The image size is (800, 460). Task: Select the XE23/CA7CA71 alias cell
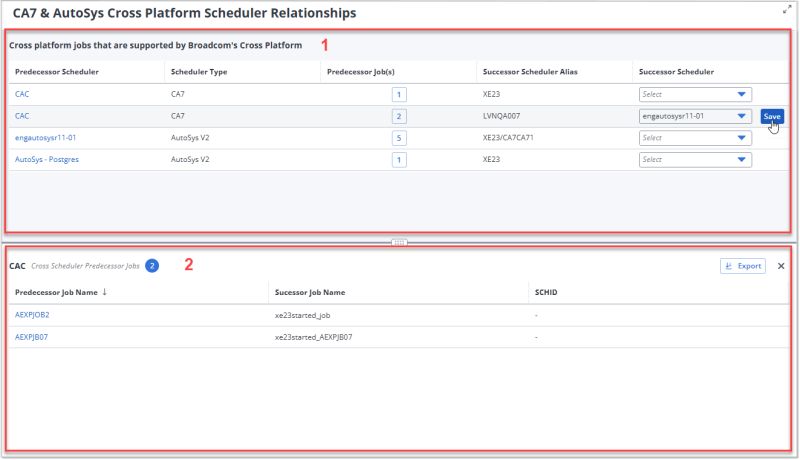[x=508, y=138]
